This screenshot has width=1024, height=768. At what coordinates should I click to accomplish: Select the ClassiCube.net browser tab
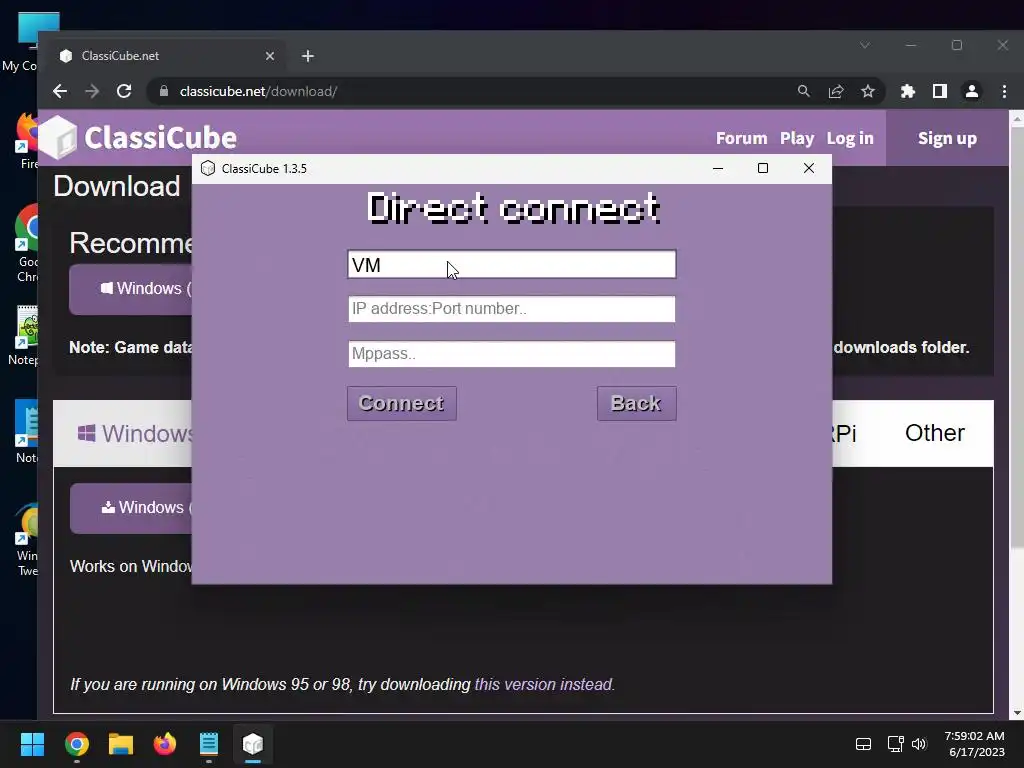pyautogui.click(x=166, y=56)
